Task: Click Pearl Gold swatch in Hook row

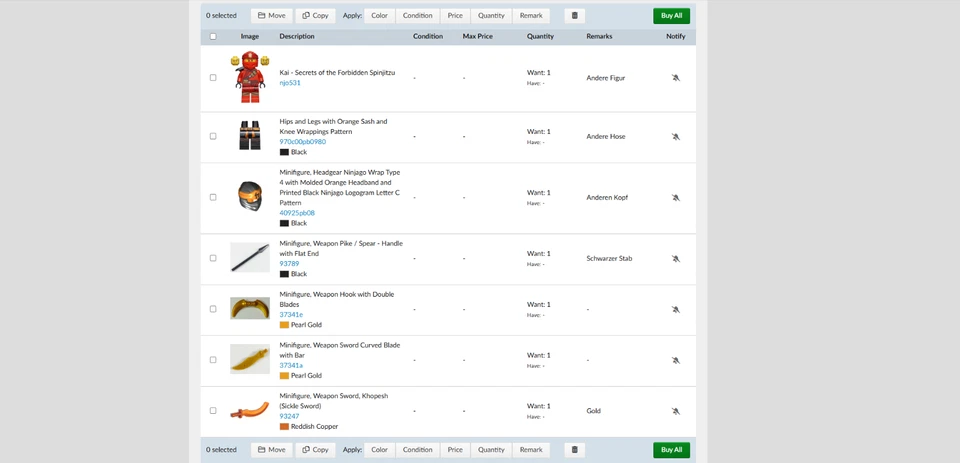Action: (x=284, y=325)
